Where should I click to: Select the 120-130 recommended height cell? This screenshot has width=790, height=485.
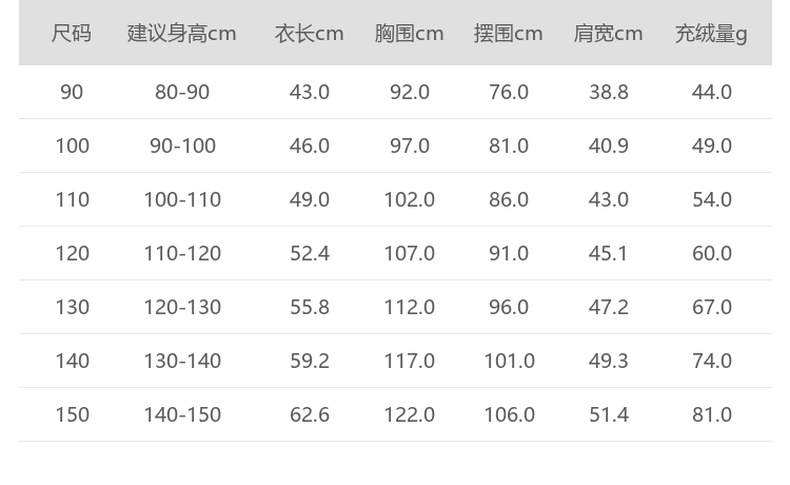pos(182,307)
